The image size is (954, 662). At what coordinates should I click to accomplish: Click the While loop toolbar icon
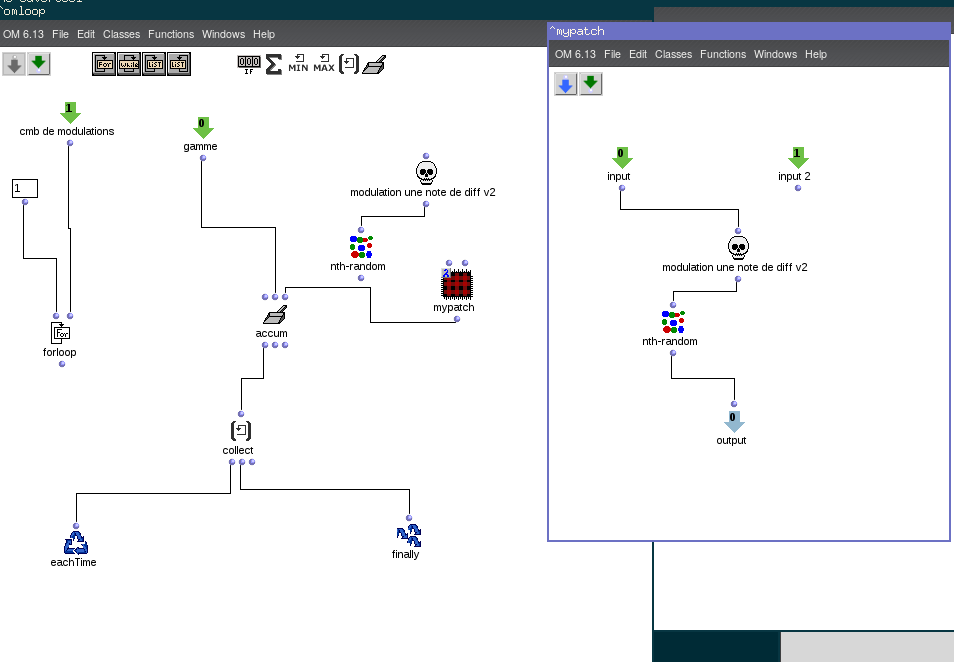coord(129,65)
